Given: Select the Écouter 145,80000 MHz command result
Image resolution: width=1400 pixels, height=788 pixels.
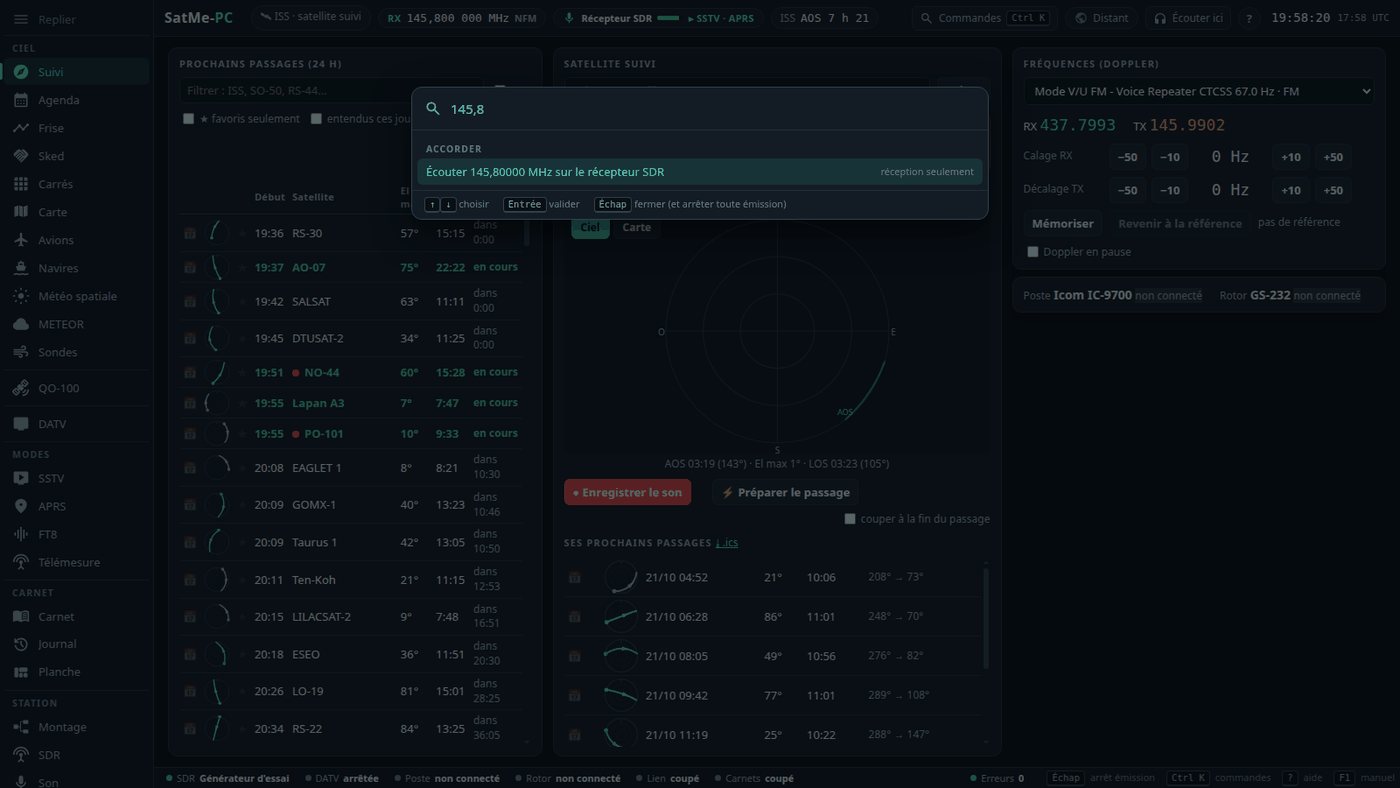Looking at the screenshot, I should coord(700,172).
